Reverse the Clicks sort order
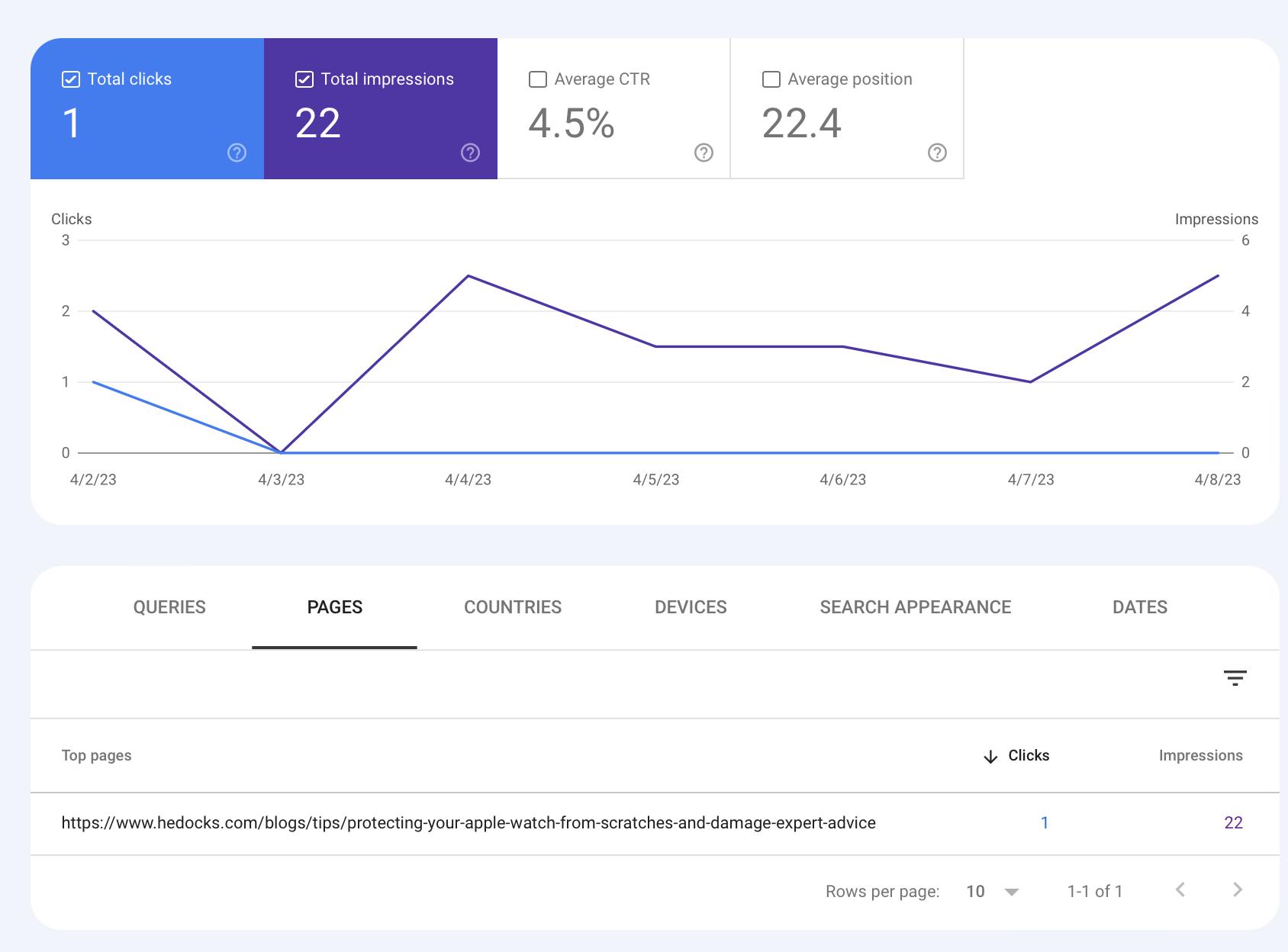 tap(1028, 755)
